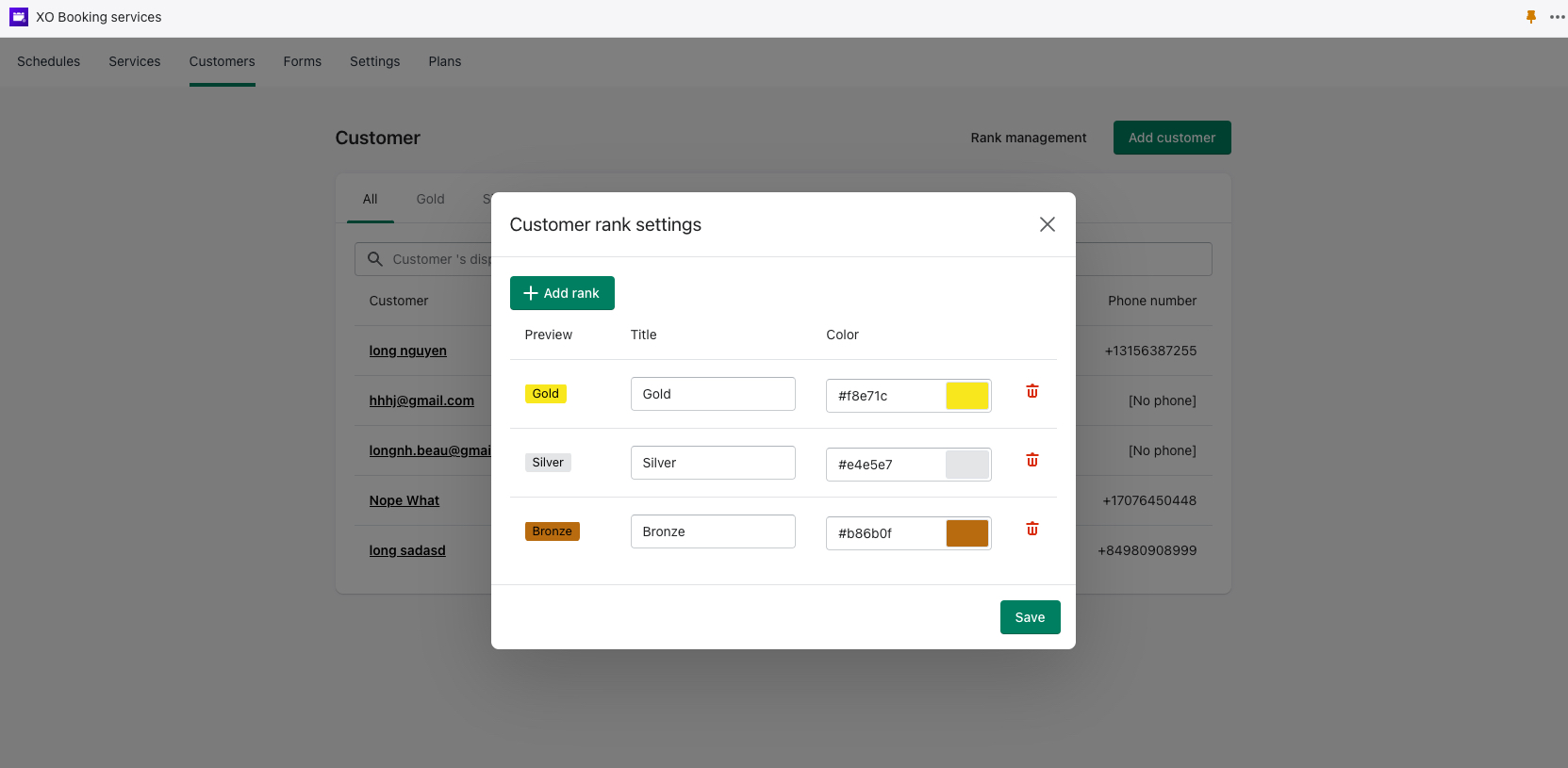Pick the Bronze brown color swatch
This screenshot has height=768, width=1568.
point(967,533)
